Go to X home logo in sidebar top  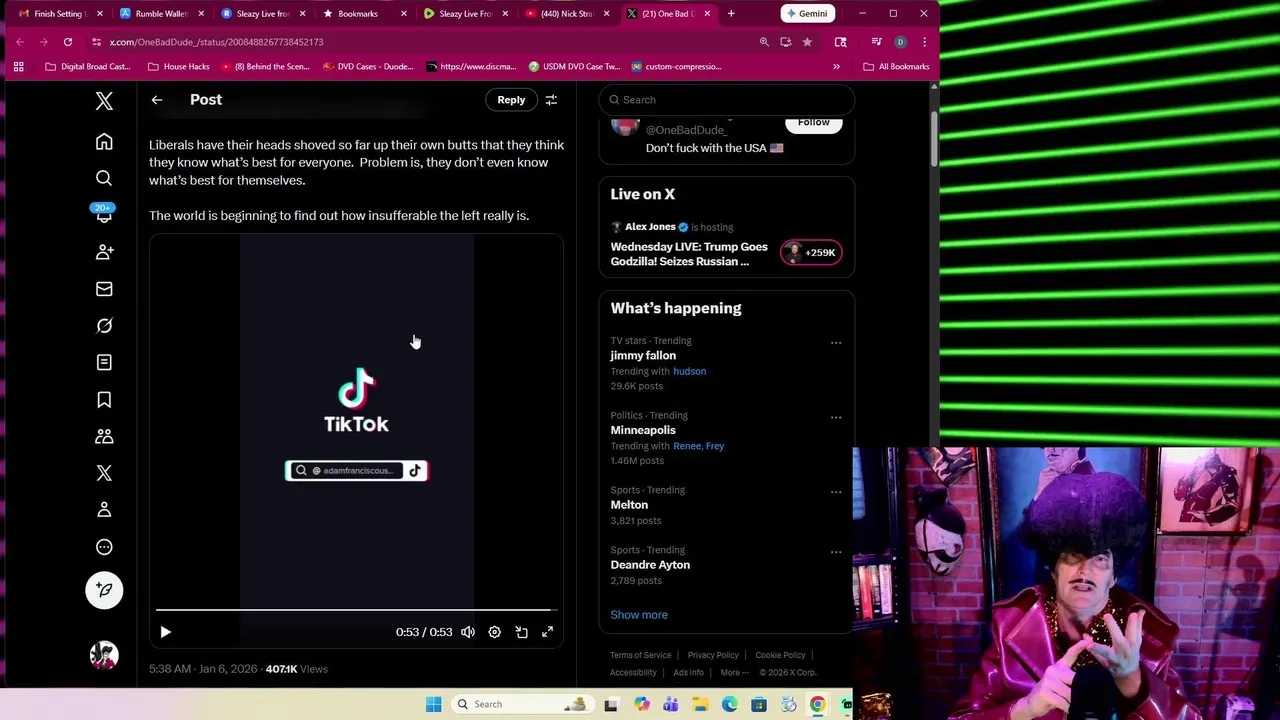point(104,101)
